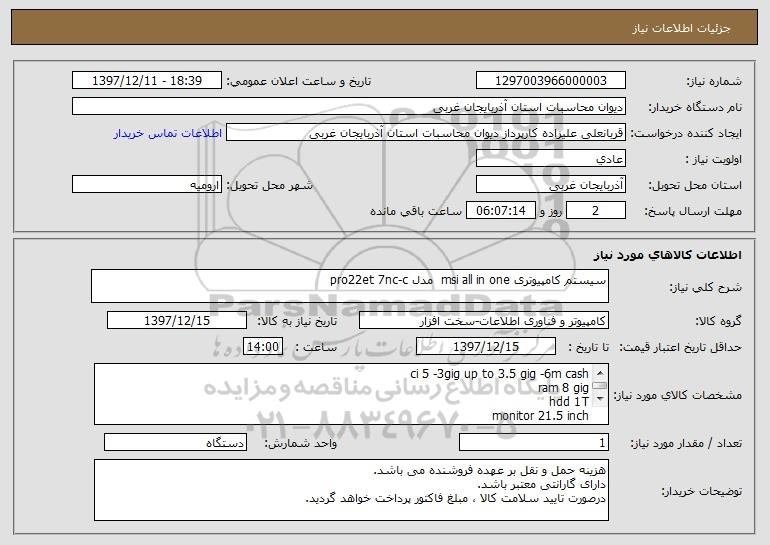Click header title جزئیات اطلاعات نیاز

coord(681,28)
